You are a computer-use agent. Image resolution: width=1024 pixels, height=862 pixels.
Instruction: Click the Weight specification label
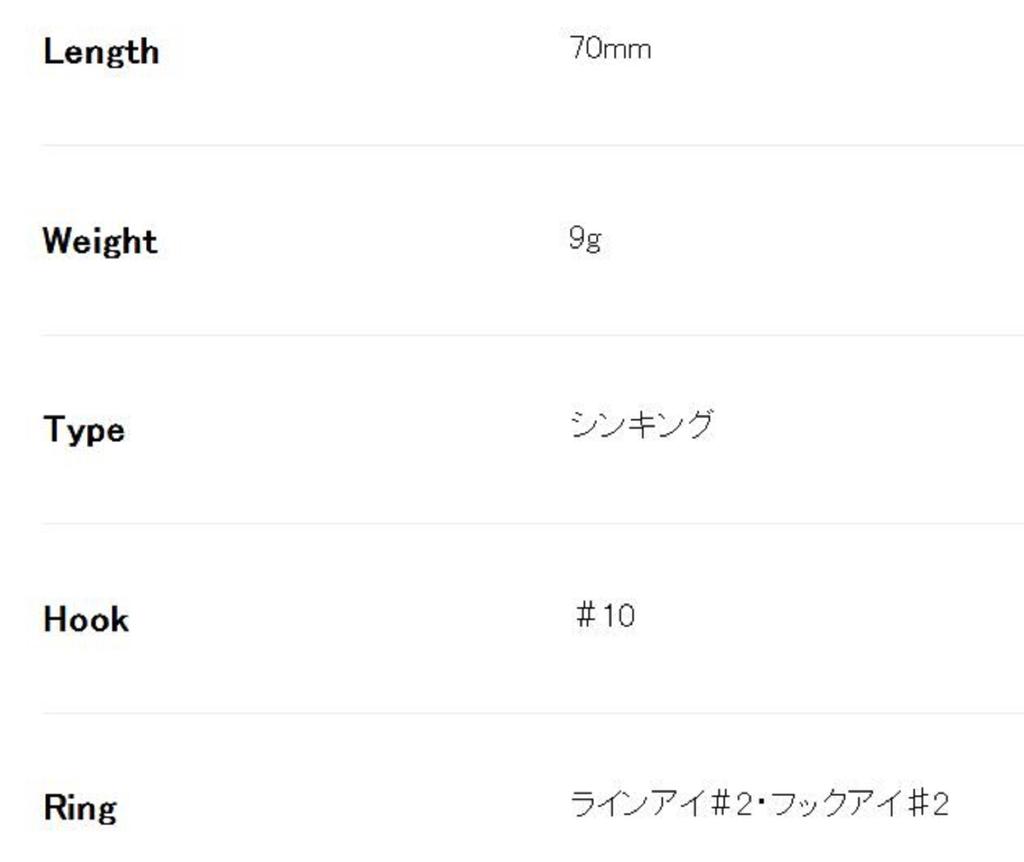pos(100,241)
